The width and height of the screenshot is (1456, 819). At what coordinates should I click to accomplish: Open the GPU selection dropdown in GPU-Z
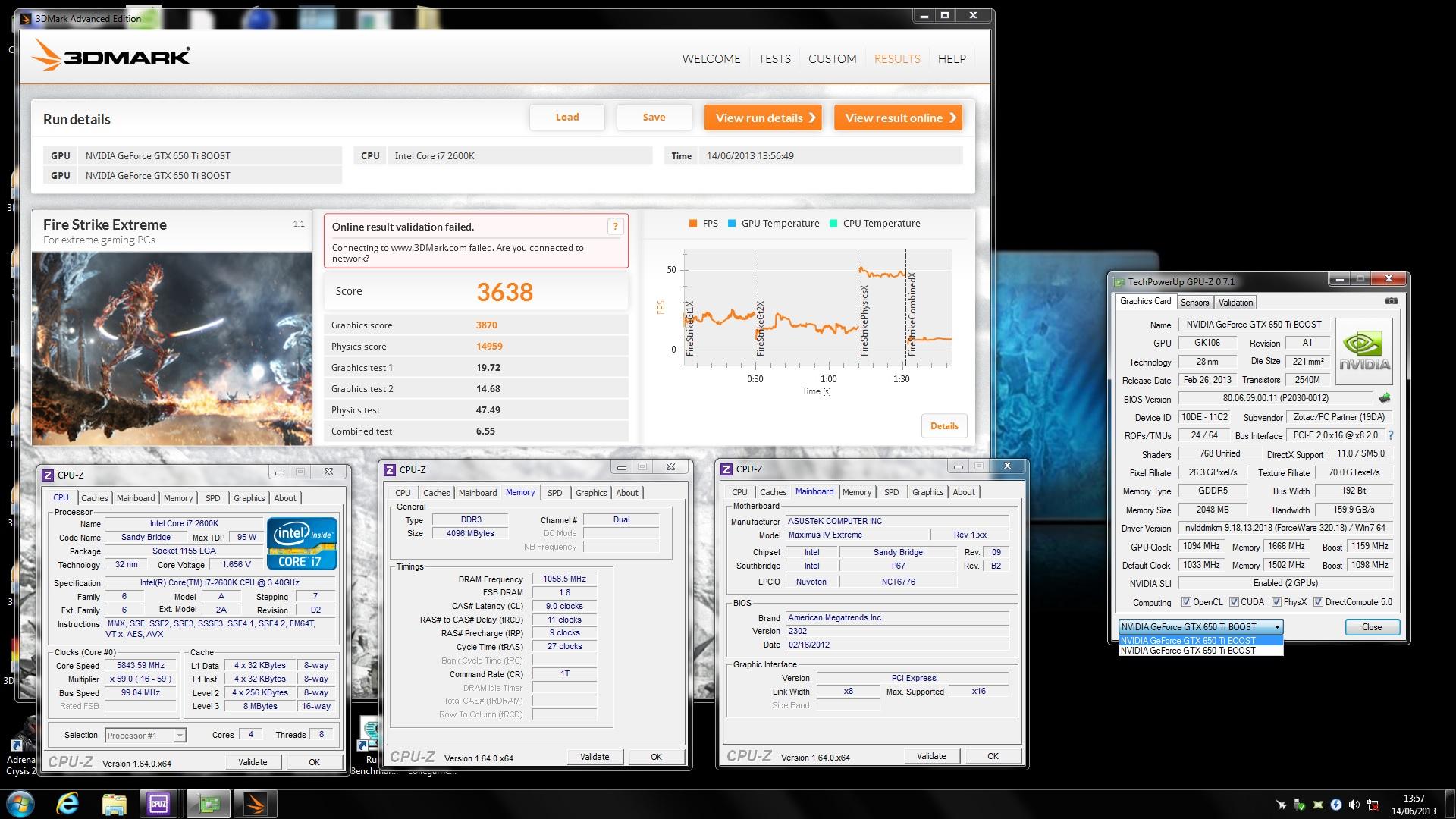(x=1200, y=626)
